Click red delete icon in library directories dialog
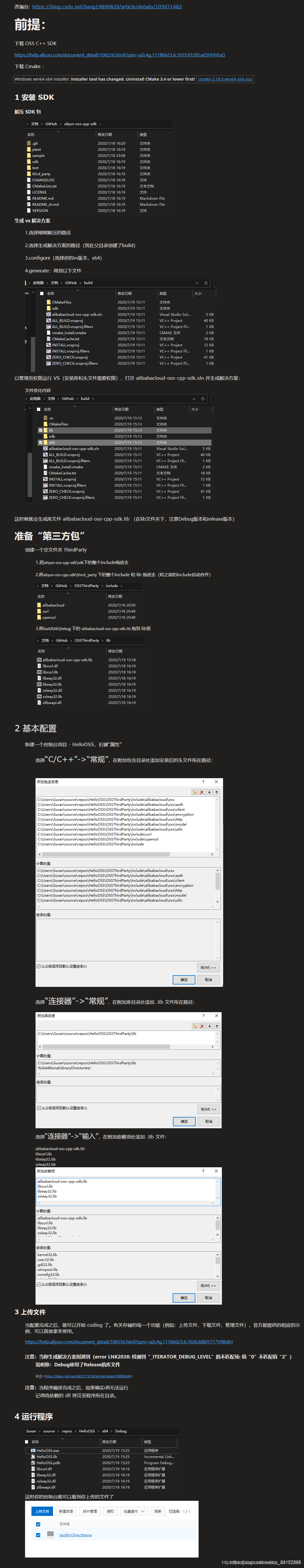Image resolution: width=304 pixels, height=1568 pixels. (202, 1026)
